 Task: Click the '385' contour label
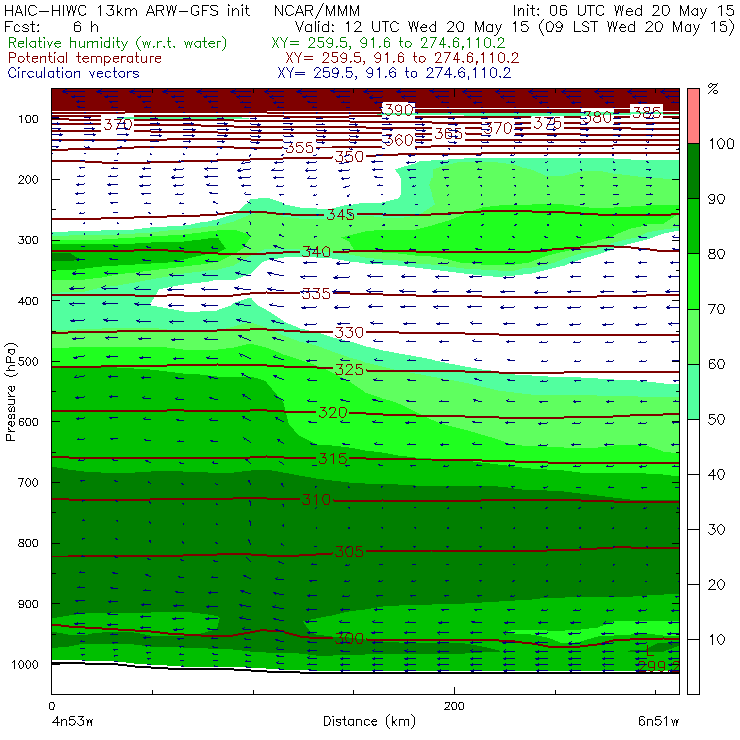tap(647, 112)
